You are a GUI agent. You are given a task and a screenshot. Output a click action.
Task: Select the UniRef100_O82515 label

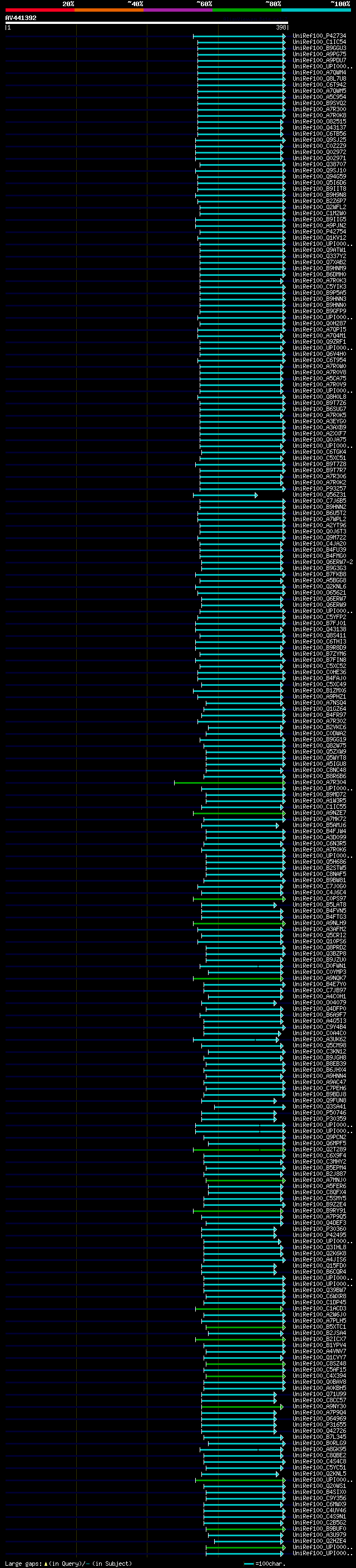(319, 122)
